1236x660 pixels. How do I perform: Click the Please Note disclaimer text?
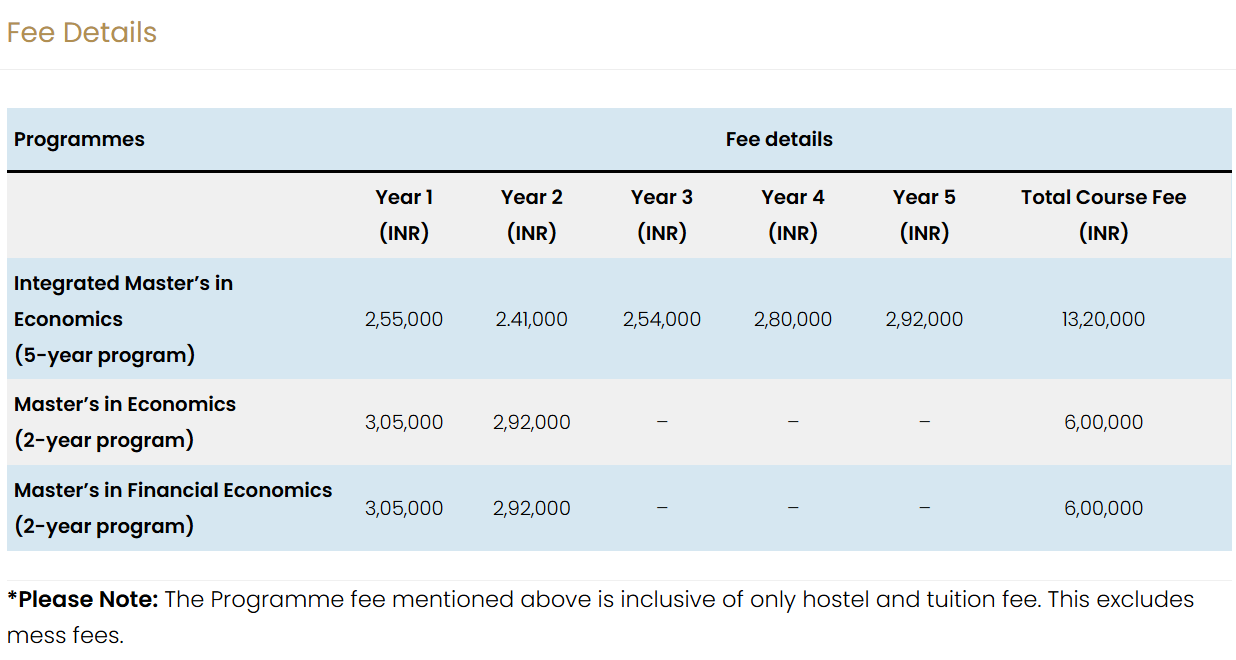click(x=600, y=616)
